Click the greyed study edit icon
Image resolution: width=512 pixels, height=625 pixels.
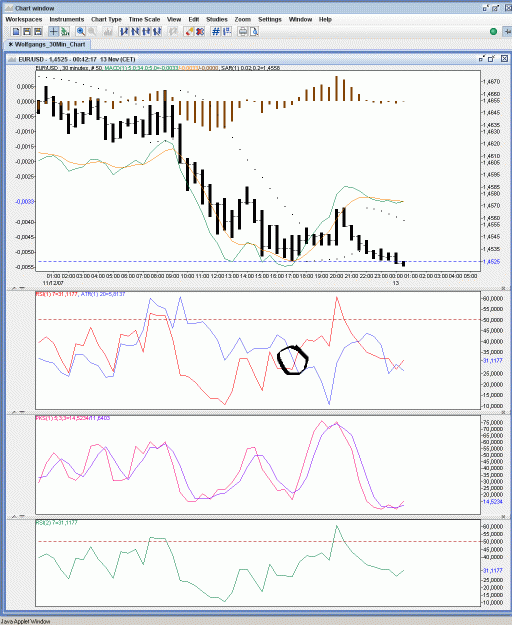point(173,31)
